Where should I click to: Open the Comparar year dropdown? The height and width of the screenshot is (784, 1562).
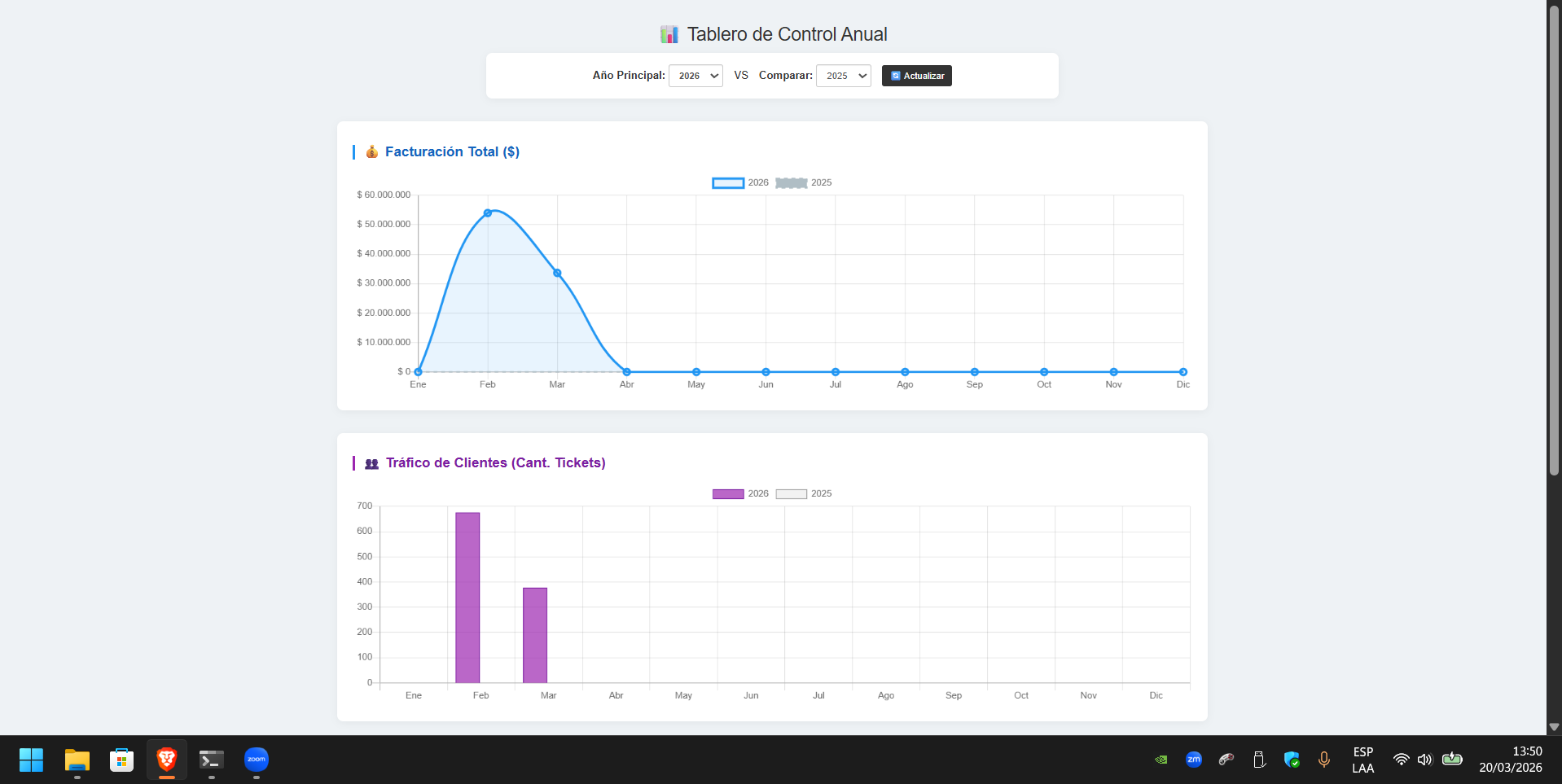pyautogui.click(x=843, y=76)
